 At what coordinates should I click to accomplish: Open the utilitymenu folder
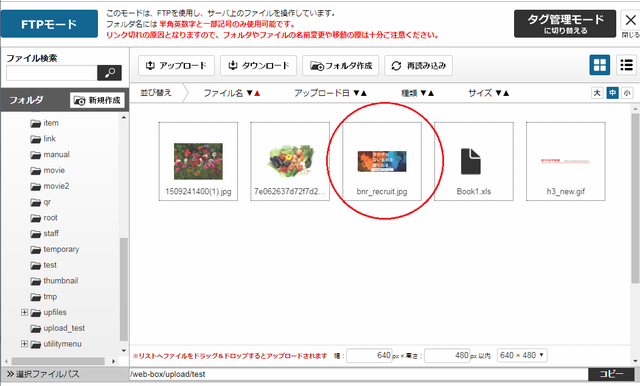pyautogui.click(x=56, y=344)
